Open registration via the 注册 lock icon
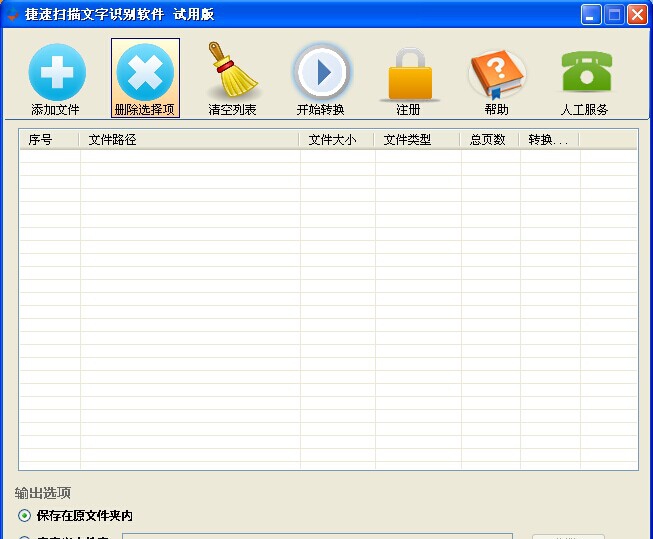Screen dimensions: 653x539 410,74
